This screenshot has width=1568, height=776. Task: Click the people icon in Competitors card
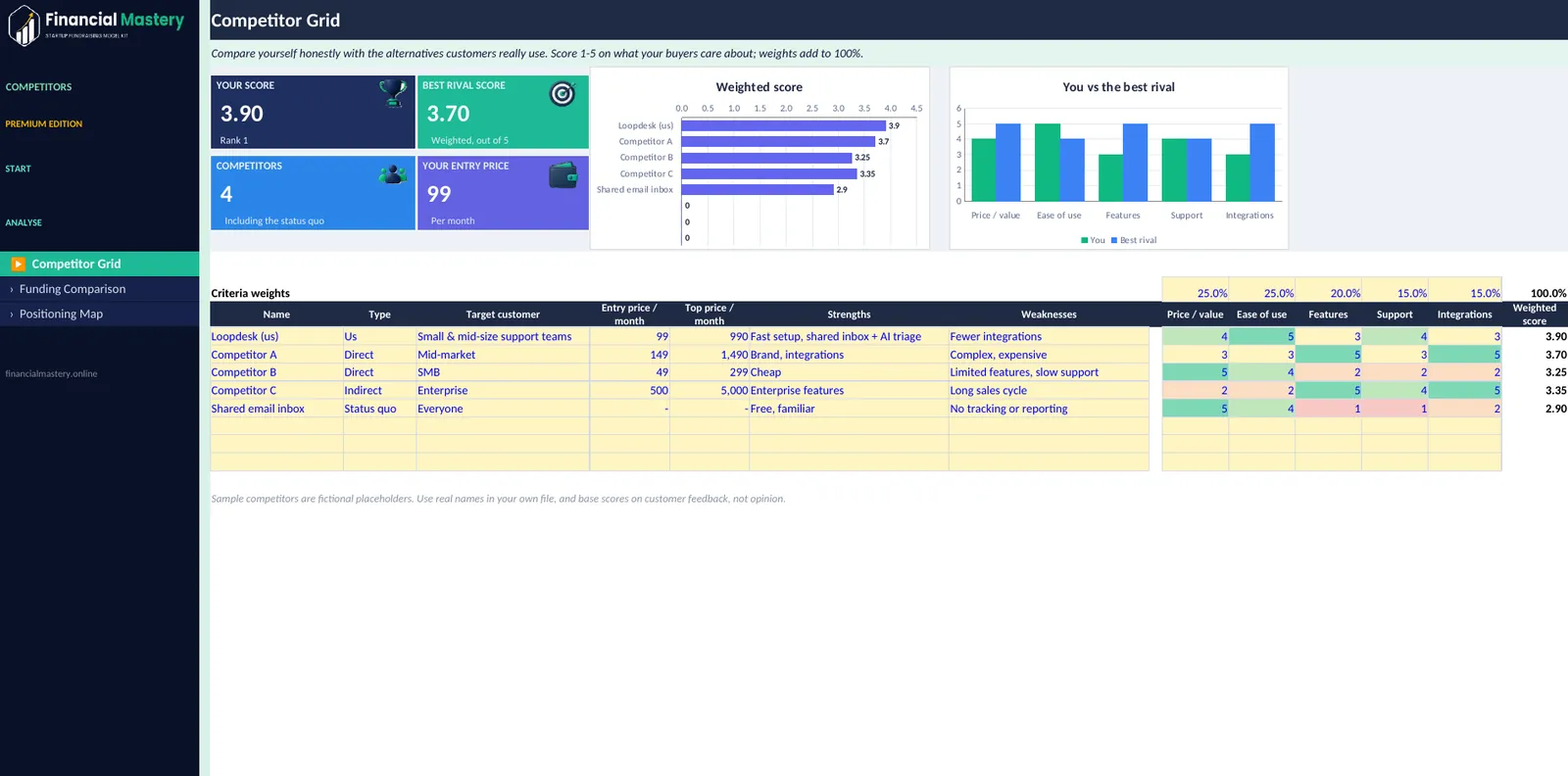pyautogui.click(x=393, y=174)
